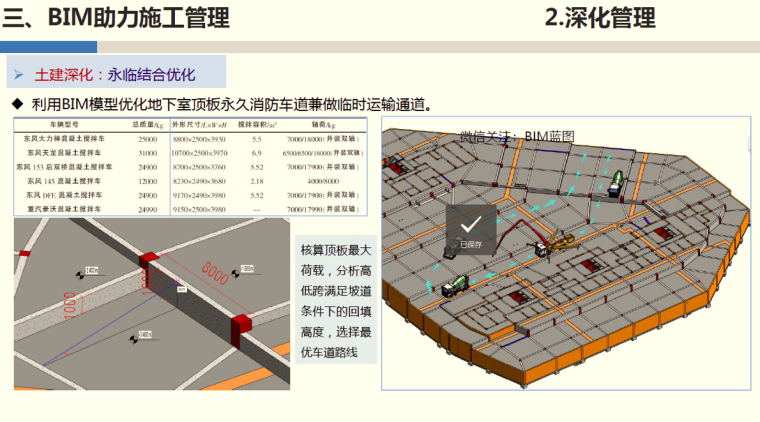Click the mixer truck at lower left of model
Screen dimensions: 760x422
pyautogui.click(x=456, y=286)
